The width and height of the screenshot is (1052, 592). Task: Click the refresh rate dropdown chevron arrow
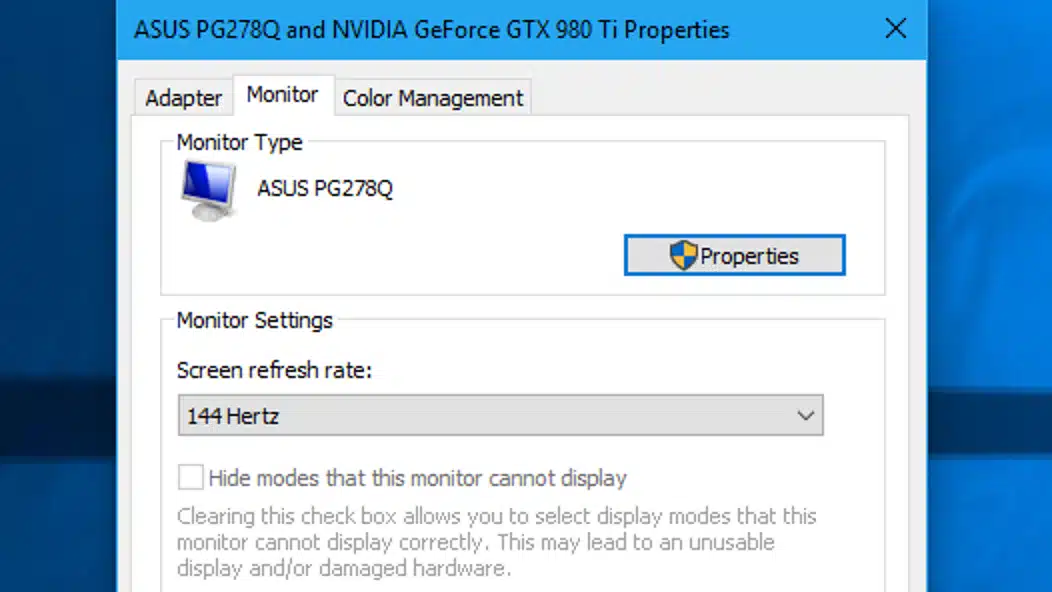(x=805, y=416)
